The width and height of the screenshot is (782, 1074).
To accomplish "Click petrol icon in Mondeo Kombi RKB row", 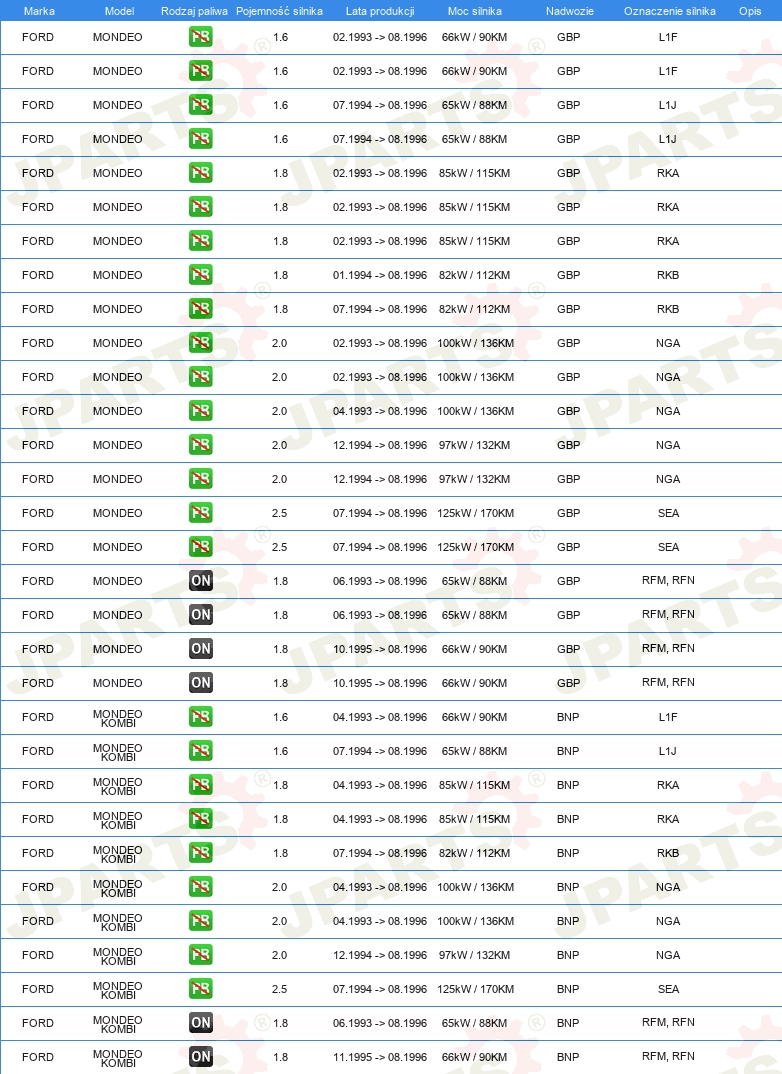I will [201, 853].
